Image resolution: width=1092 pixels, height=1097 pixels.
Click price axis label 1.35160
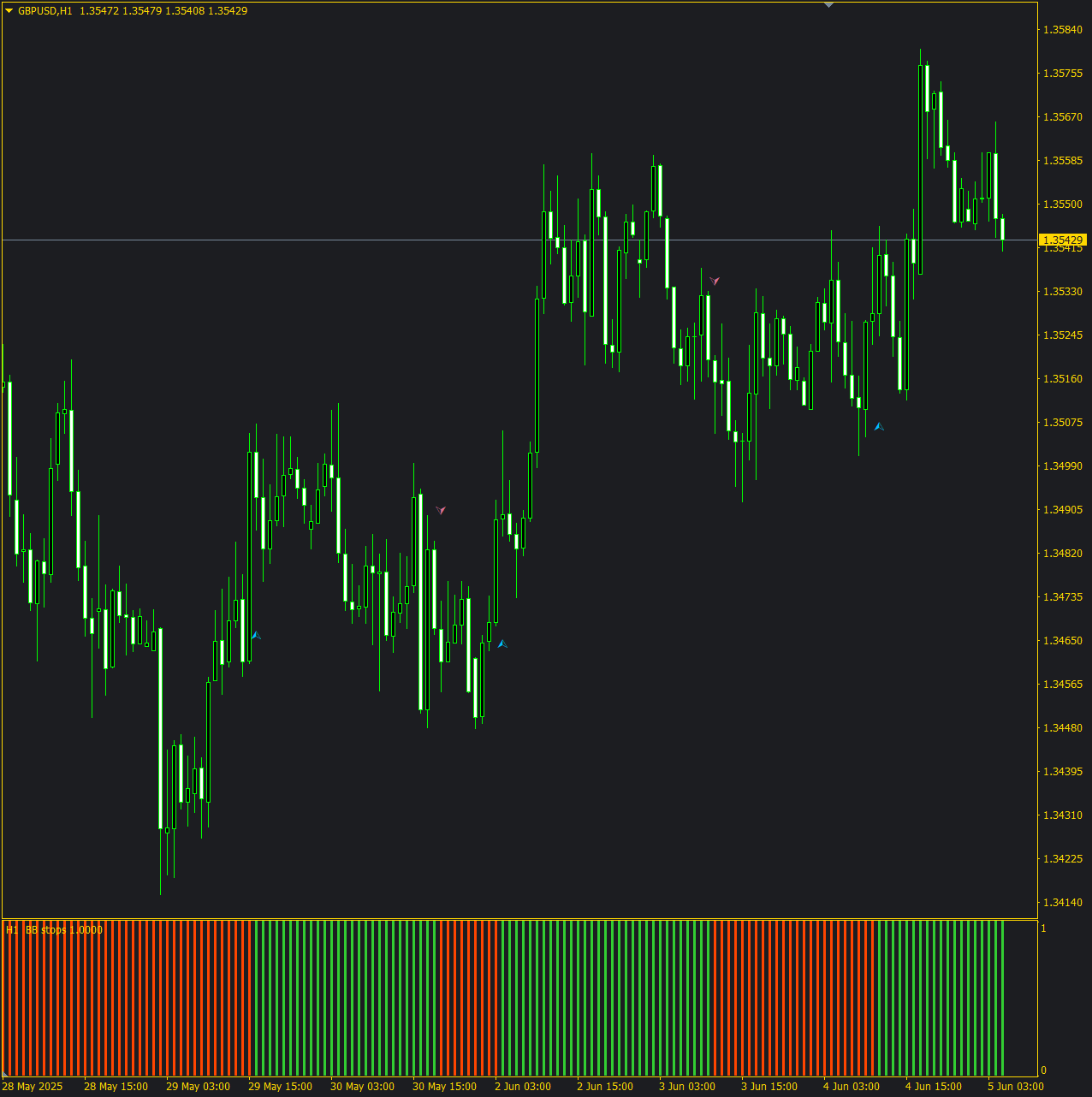1062,379
